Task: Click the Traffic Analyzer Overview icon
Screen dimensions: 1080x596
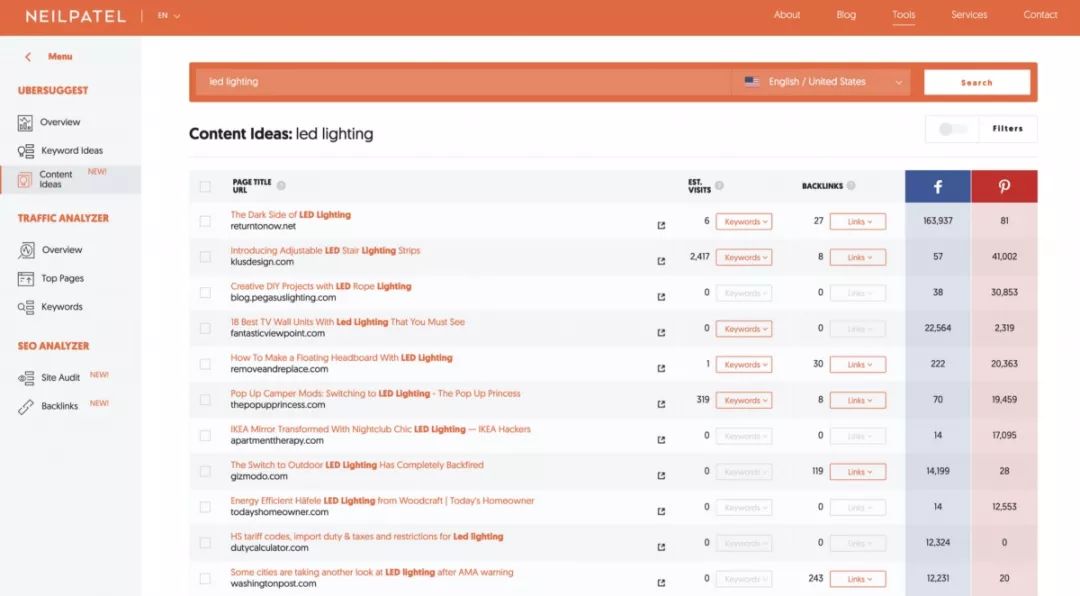Action: [26, 250]
